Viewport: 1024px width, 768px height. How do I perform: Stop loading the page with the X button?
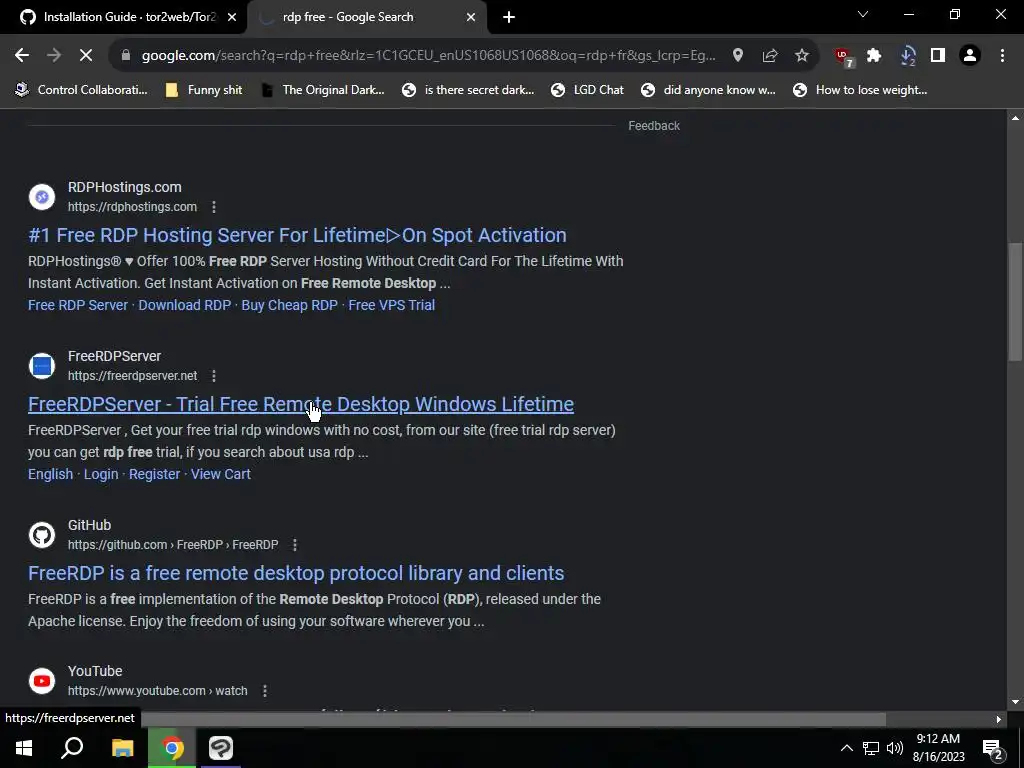pos(86,56)
